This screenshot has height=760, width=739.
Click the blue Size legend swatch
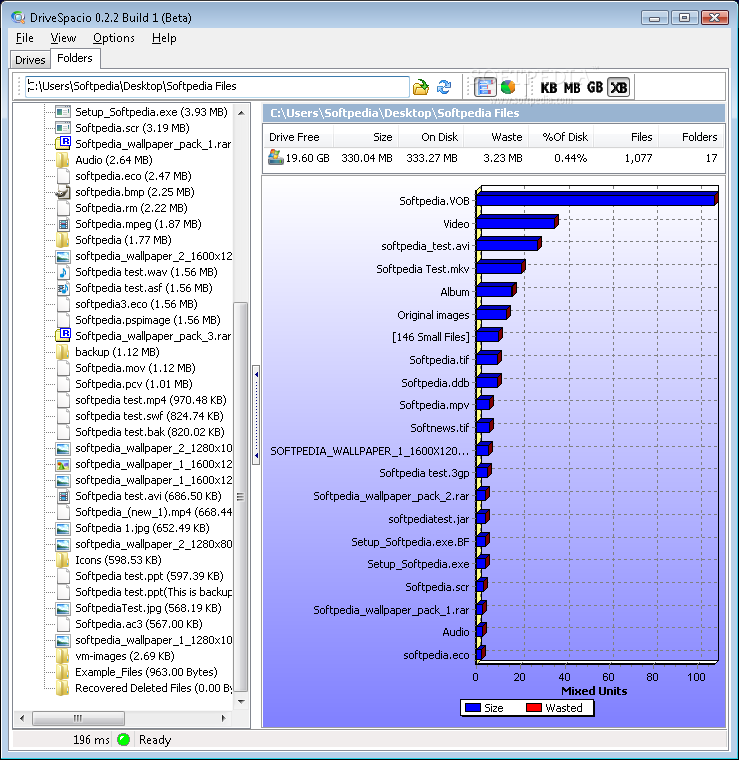472,708
